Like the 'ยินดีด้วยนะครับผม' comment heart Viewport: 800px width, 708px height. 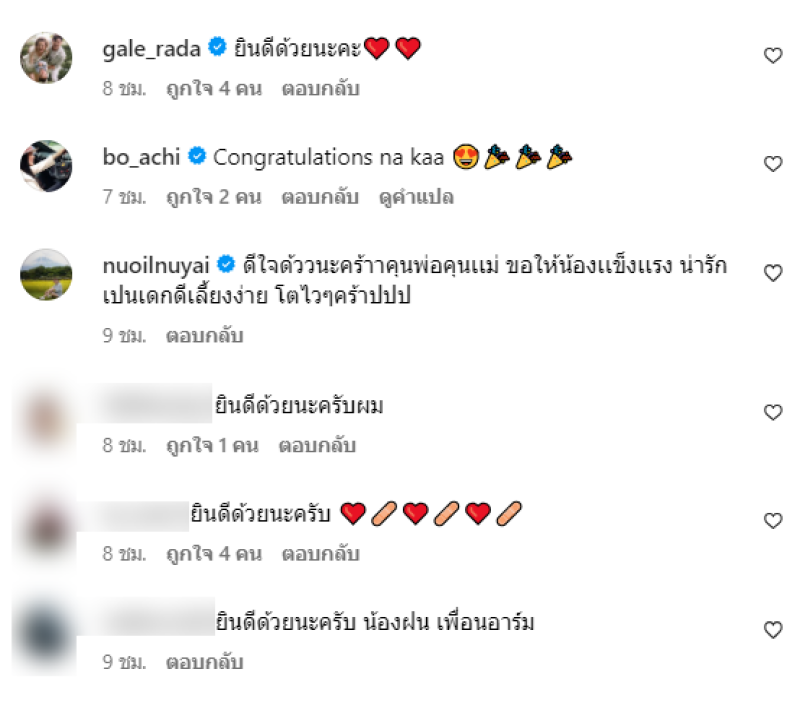point(773,412)
